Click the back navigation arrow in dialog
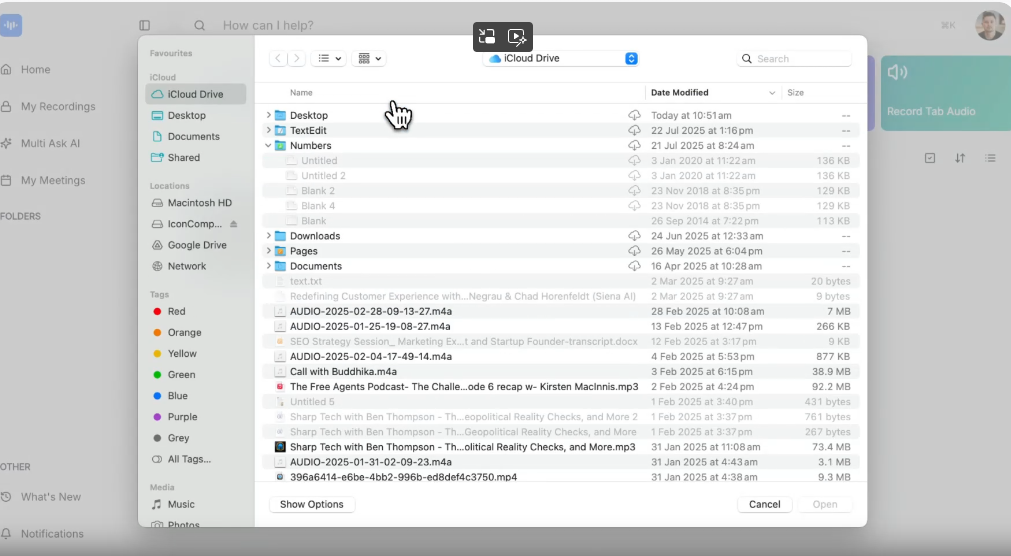 point(278,59)
